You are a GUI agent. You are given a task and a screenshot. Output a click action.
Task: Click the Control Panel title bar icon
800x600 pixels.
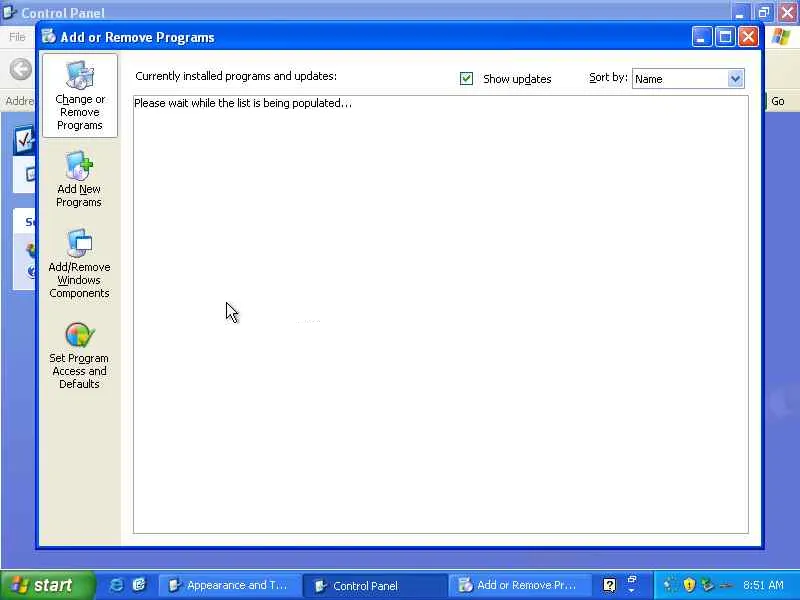[x=9, y=12]
